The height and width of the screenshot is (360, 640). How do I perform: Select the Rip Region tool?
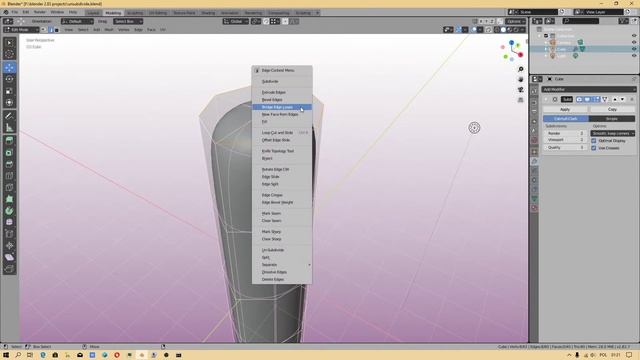[9, 269]
